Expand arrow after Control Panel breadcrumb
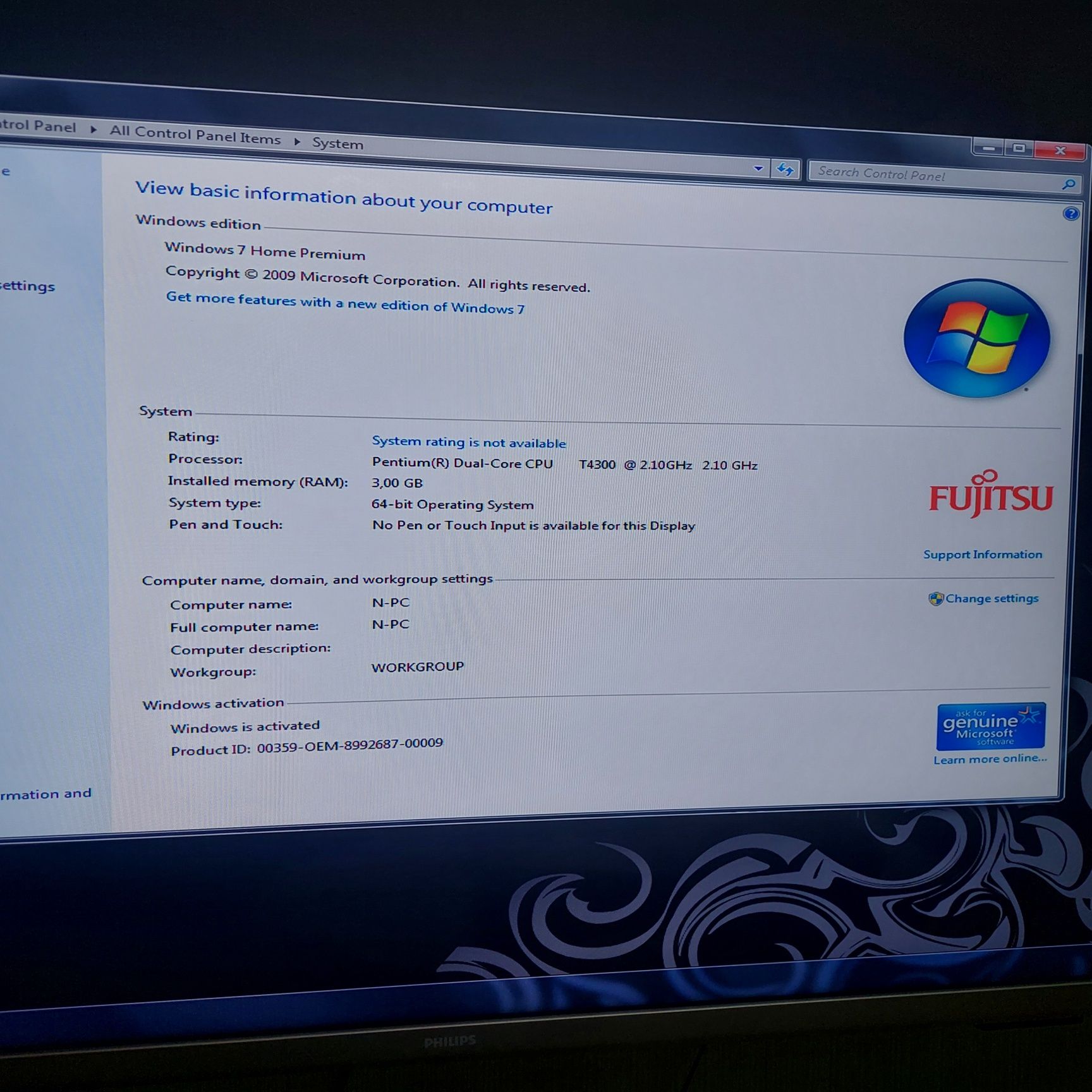1092x1092 pixels. tap(93, 130)
